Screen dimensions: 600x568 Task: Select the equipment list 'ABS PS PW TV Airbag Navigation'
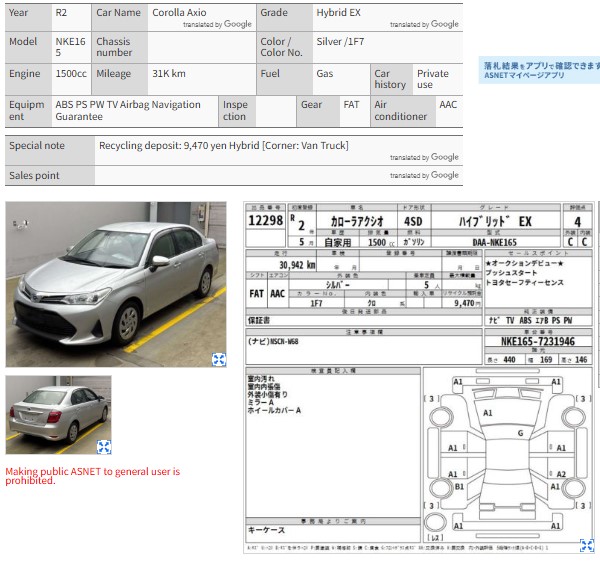point(128,104)
